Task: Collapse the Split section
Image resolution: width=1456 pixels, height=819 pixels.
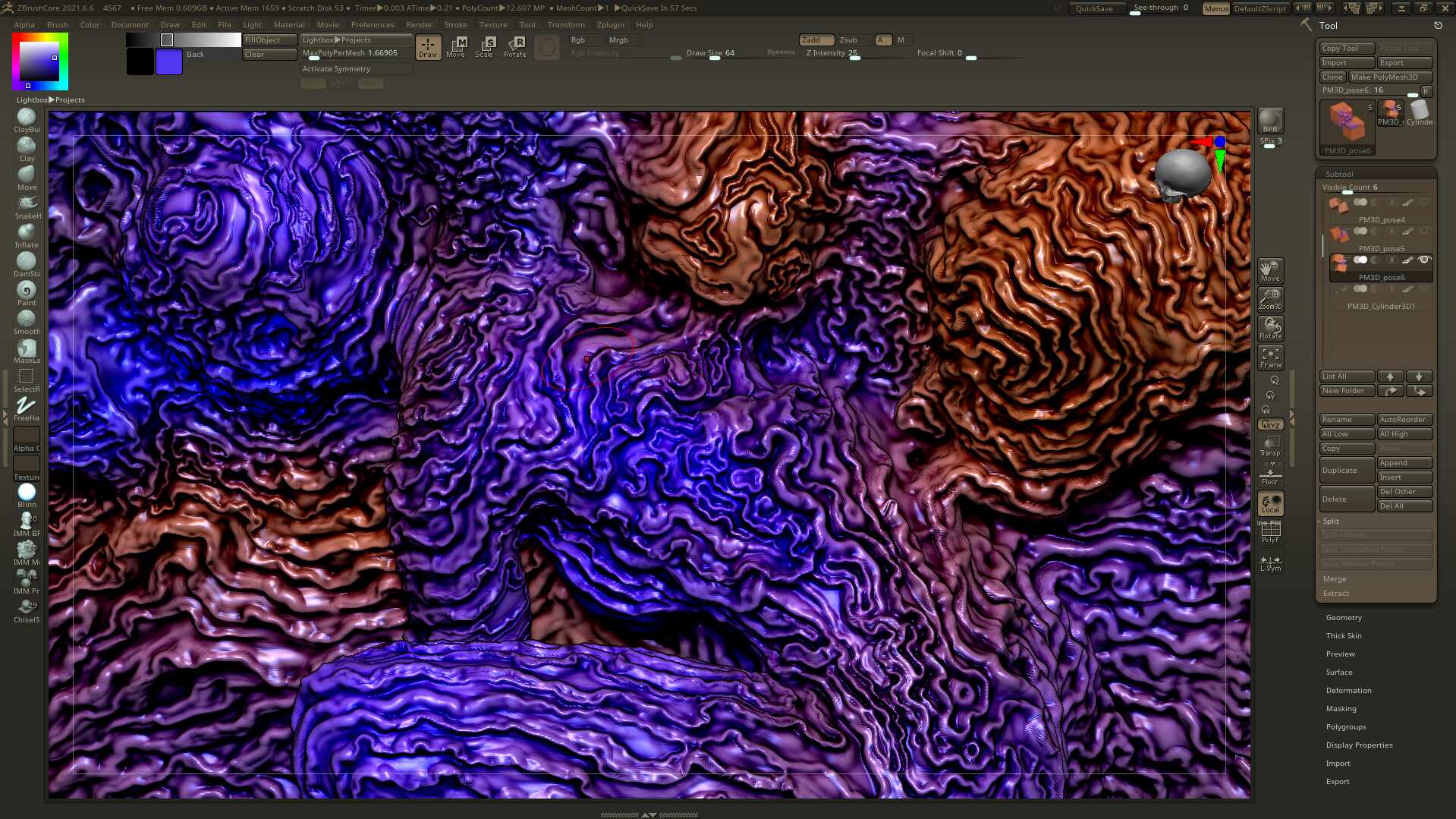Action: coord(1331,521)
